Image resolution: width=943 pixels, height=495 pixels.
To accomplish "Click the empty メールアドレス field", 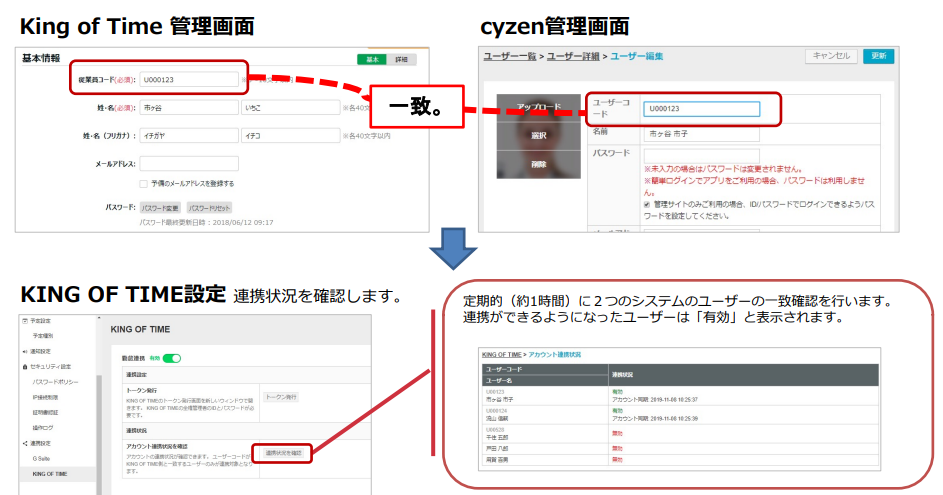I will click(x=189, y=164).
